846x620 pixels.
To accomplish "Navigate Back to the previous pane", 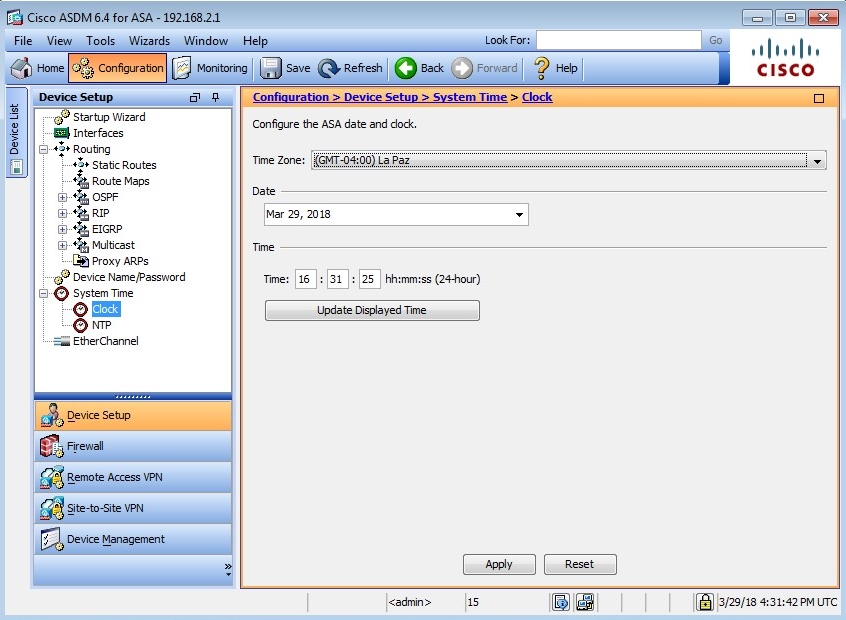I will point(419,68).
